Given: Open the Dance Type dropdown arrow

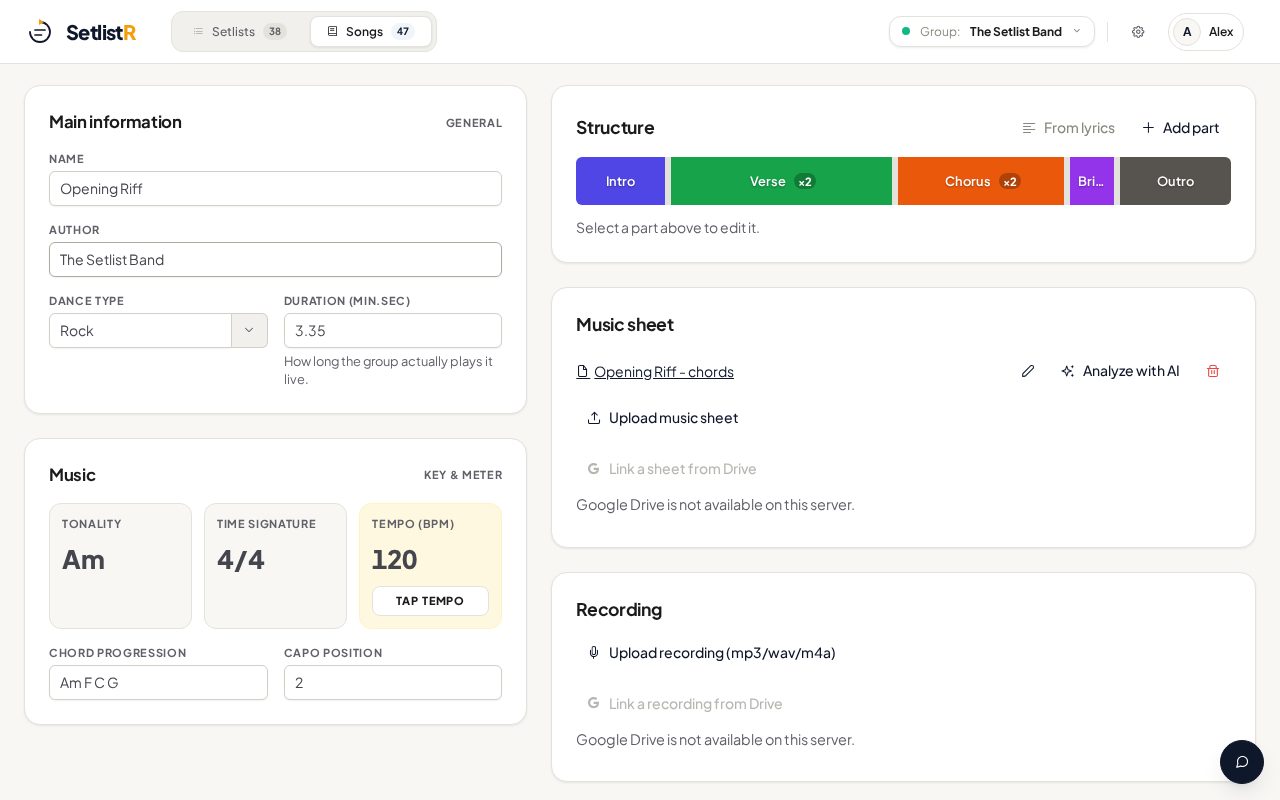Looking at the screenshot, I should point(249,331).
